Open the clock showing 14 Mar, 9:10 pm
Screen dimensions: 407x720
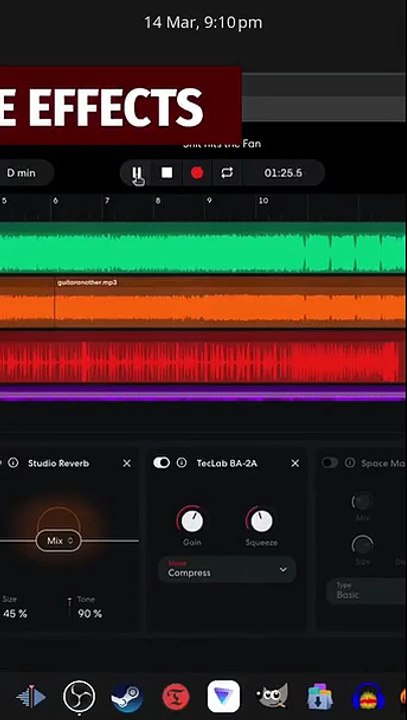pos(203,22)
